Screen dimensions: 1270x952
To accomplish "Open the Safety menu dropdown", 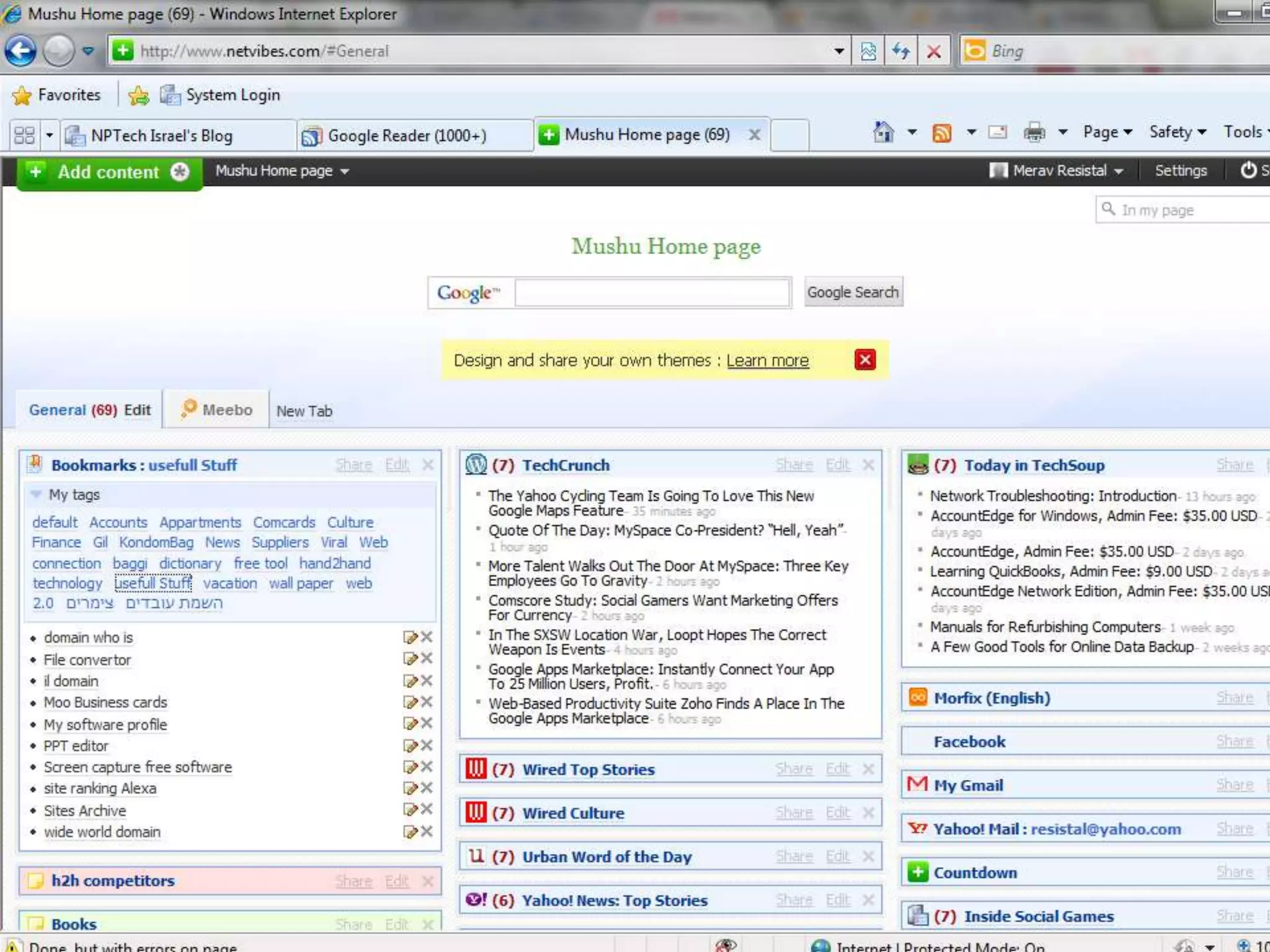I will coord(1177,132).
